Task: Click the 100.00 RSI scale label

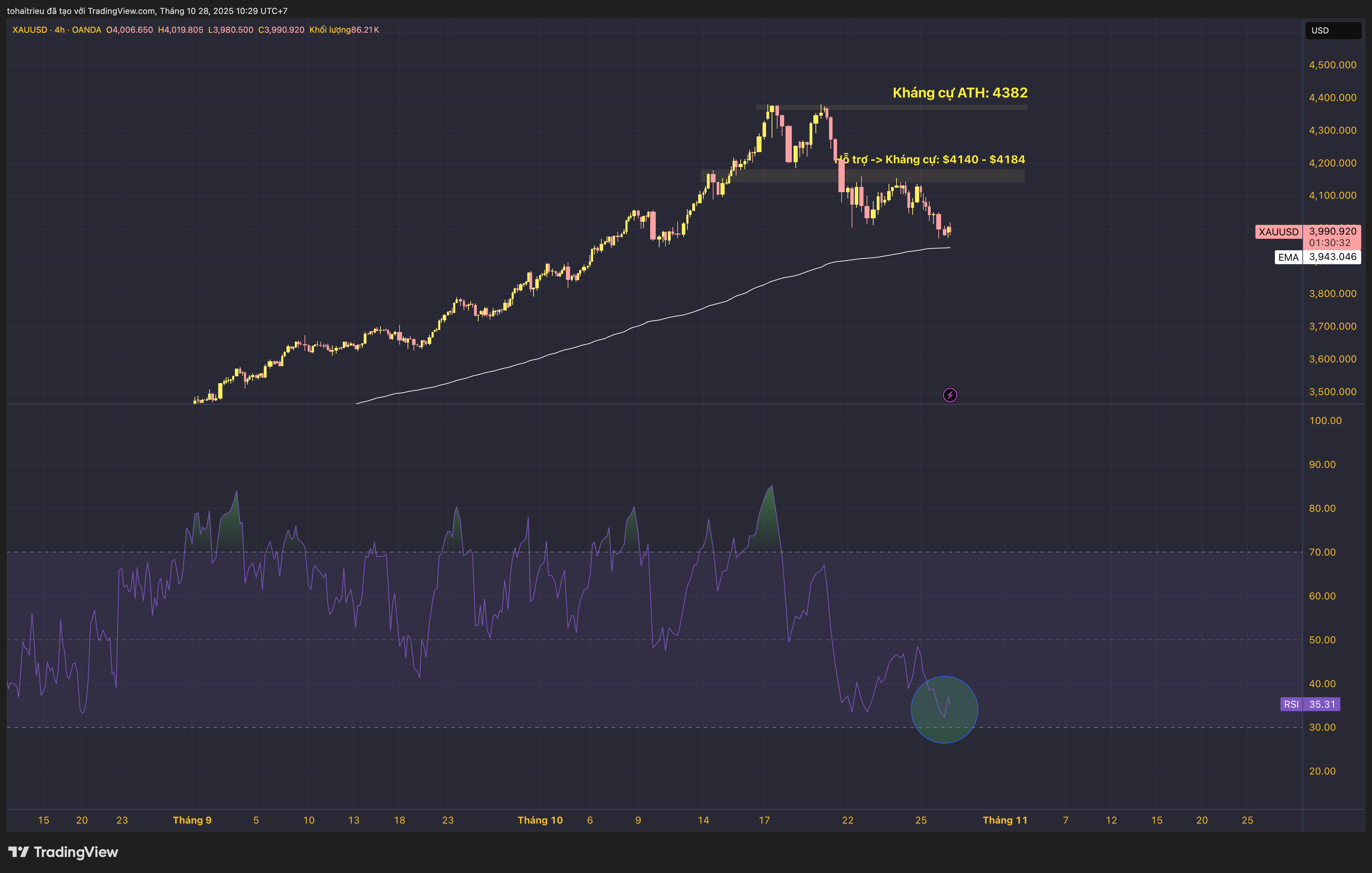Action: [1325, 420]
